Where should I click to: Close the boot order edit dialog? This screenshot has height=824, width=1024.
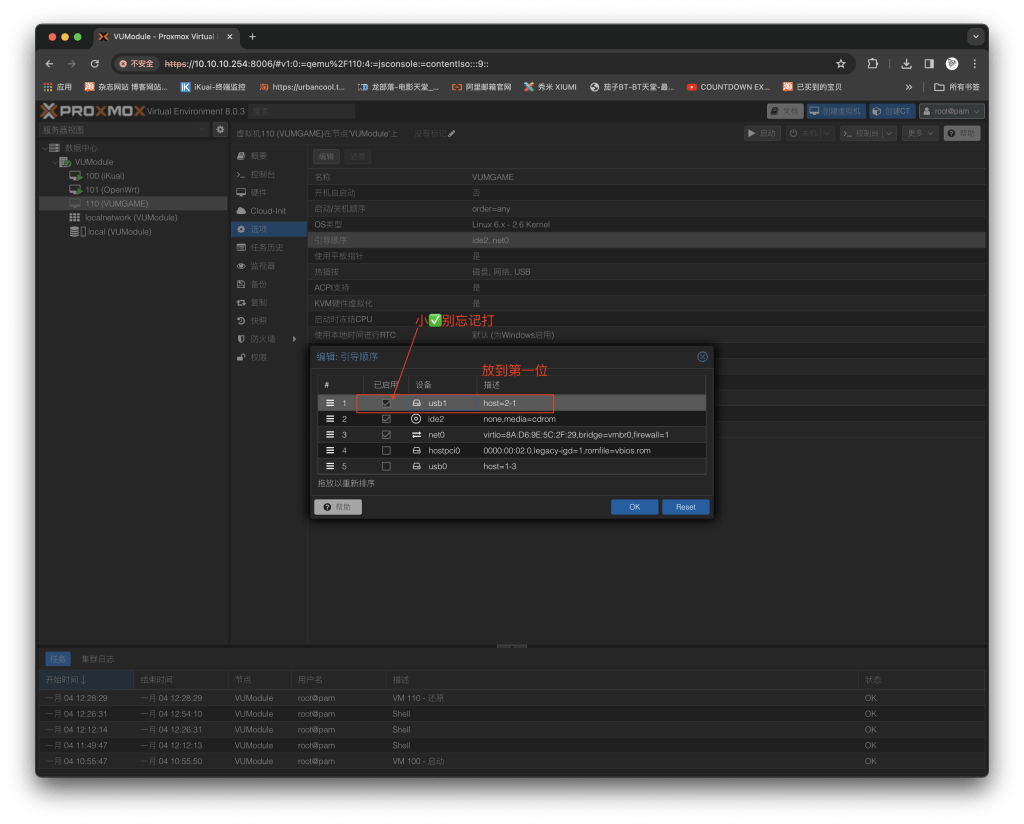[x=702, y=356]
